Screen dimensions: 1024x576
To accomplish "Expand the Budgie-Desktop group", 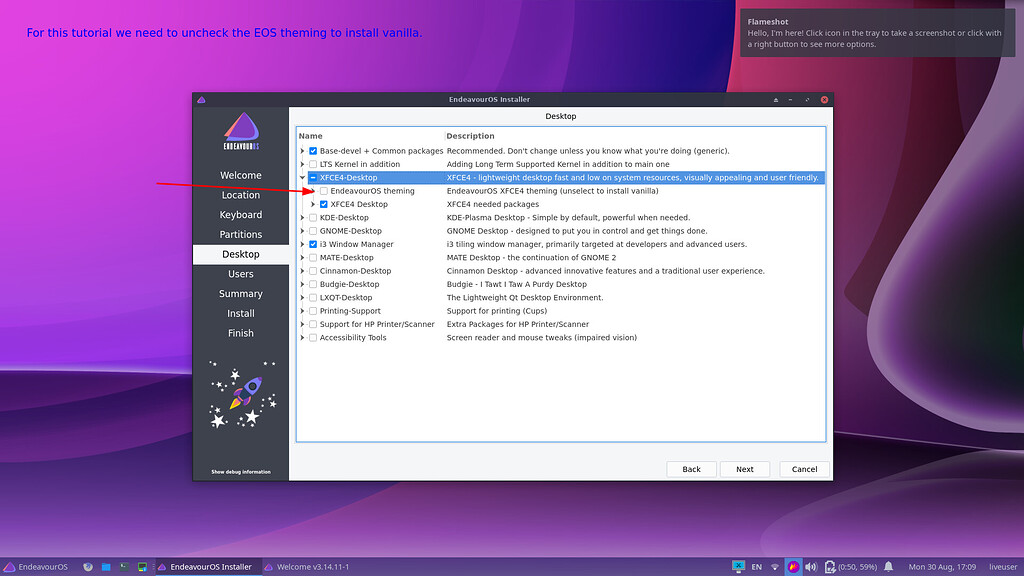I will 302,284.
